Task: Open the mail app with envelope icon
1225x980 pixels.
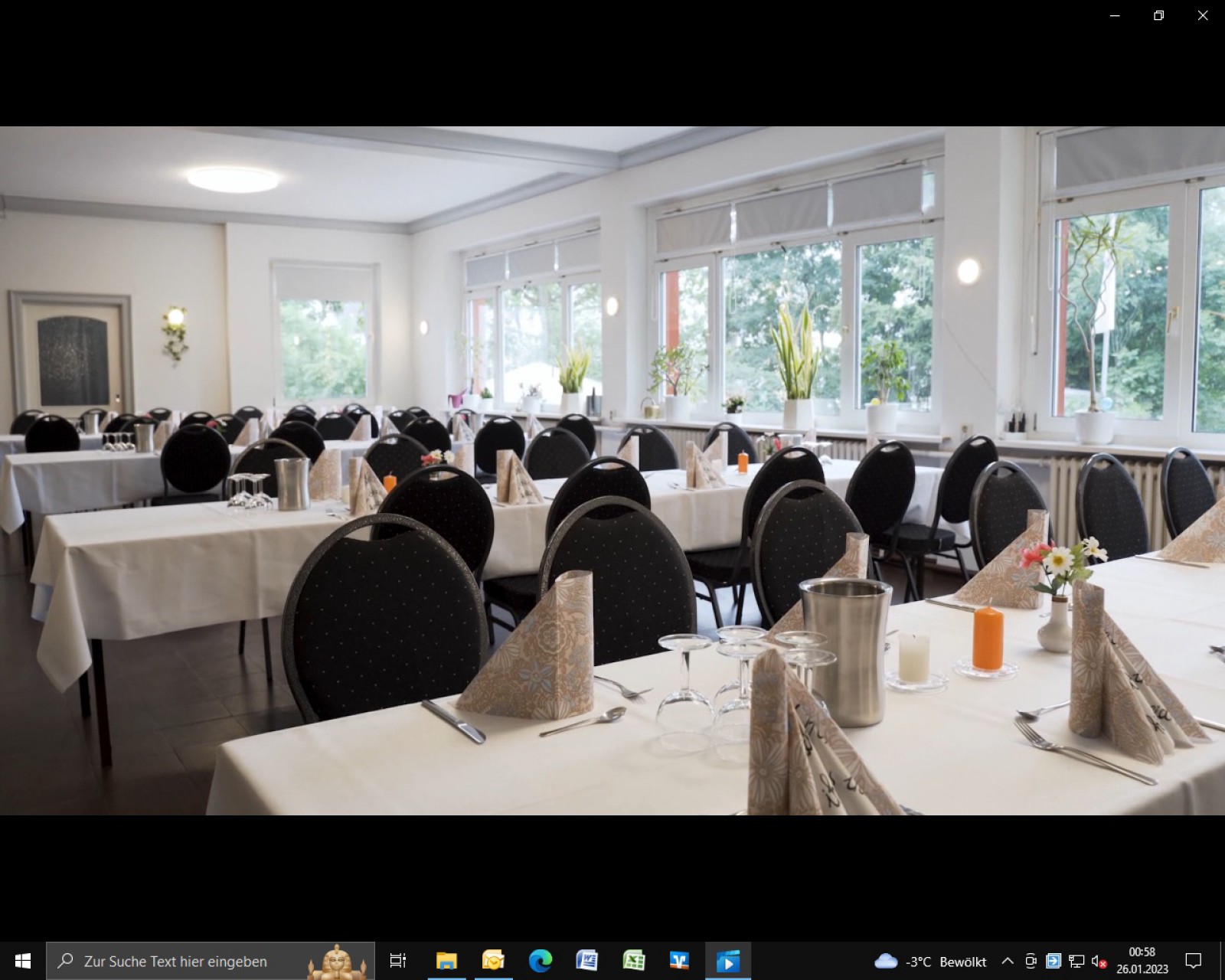Action: (x=493, y=961)
